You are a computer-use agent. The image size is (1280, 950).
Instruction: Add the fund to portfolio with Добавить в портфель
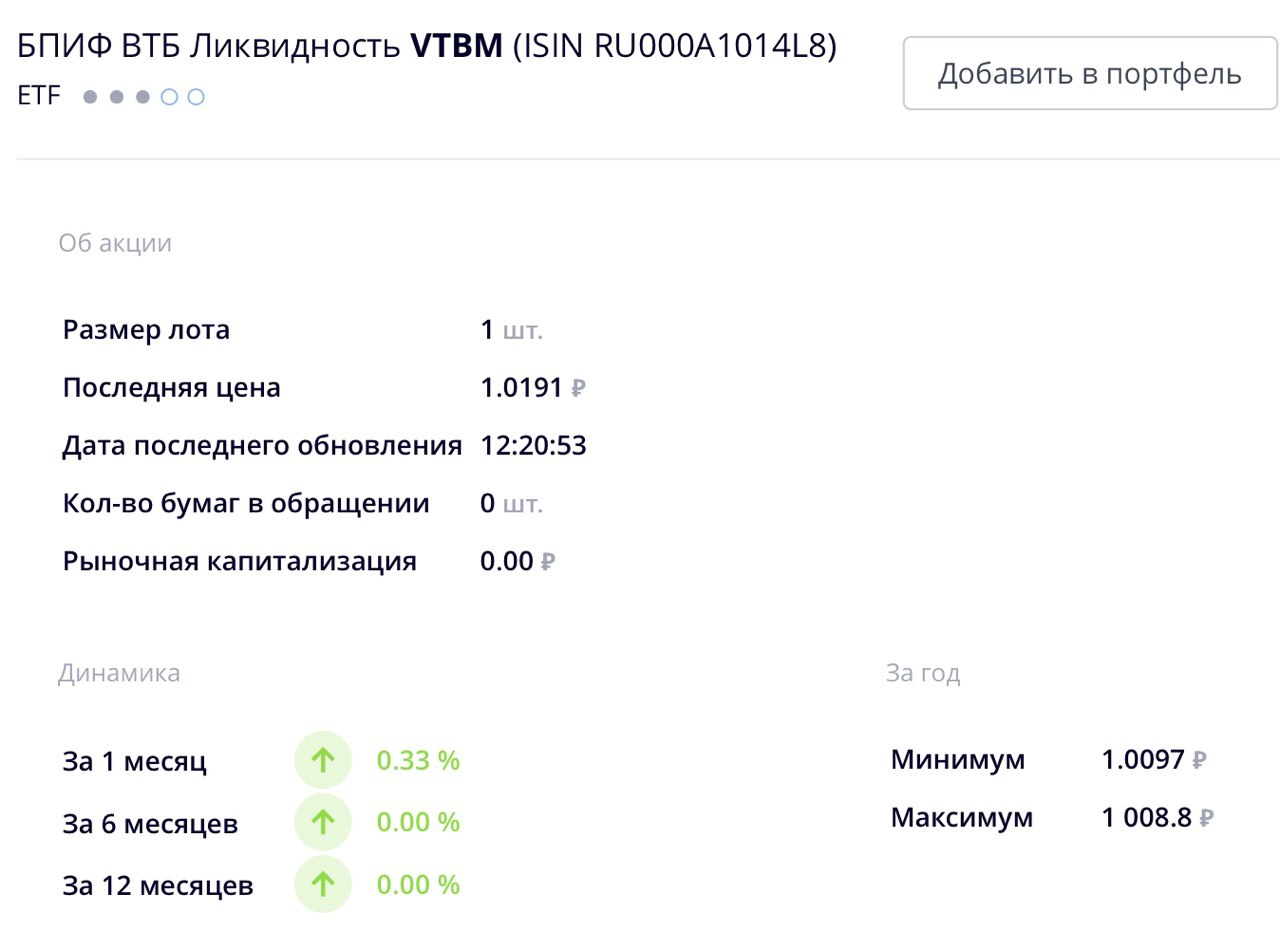pyautogui.click(x=1090, y=74)
